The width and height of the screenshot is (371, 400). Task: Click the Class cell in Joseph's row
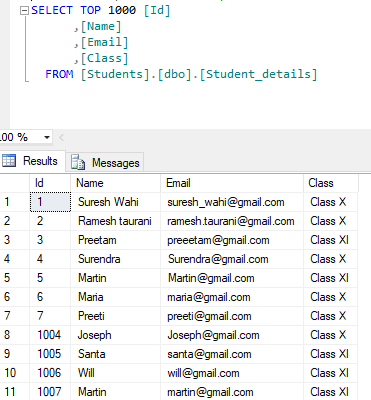331,335
